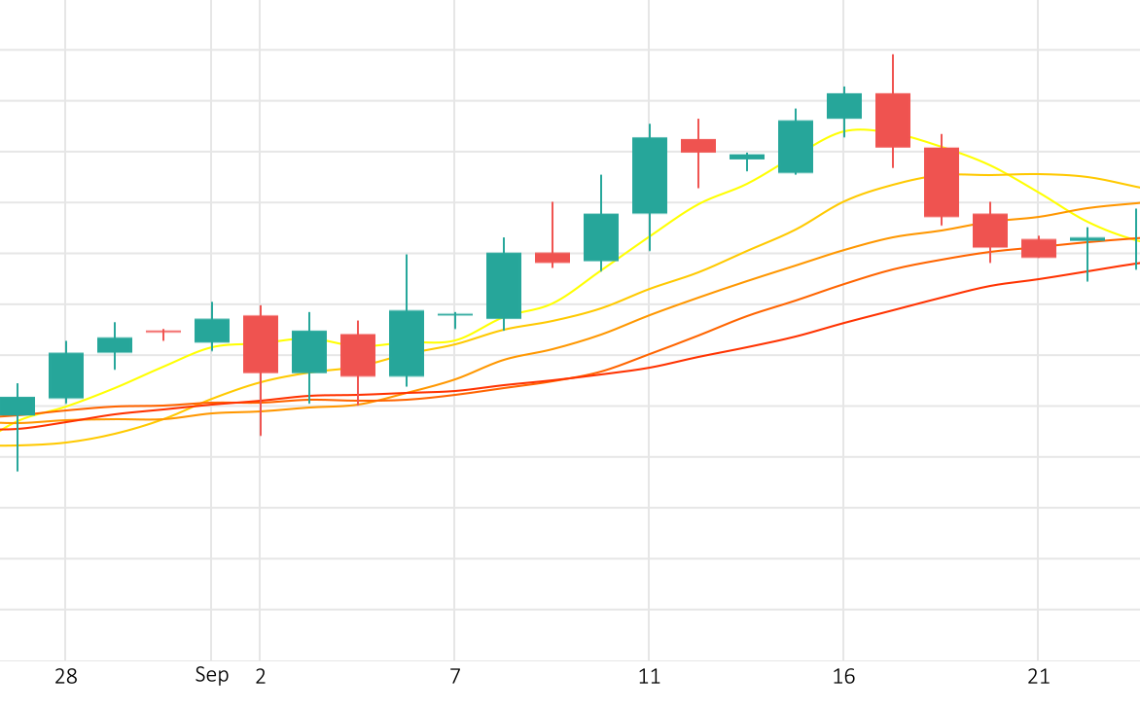
Task: Click the red candle at Sep 2
Action: click(x=260, y=344)
